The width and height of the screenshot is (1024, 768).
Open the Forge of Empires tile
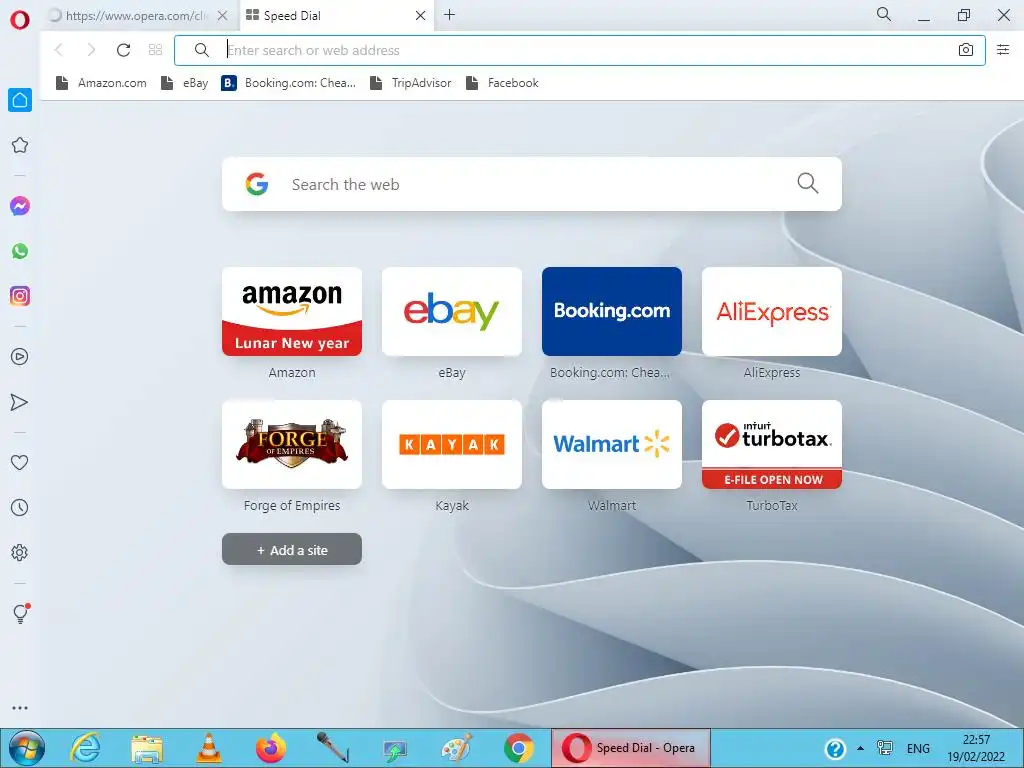[292, 445]
